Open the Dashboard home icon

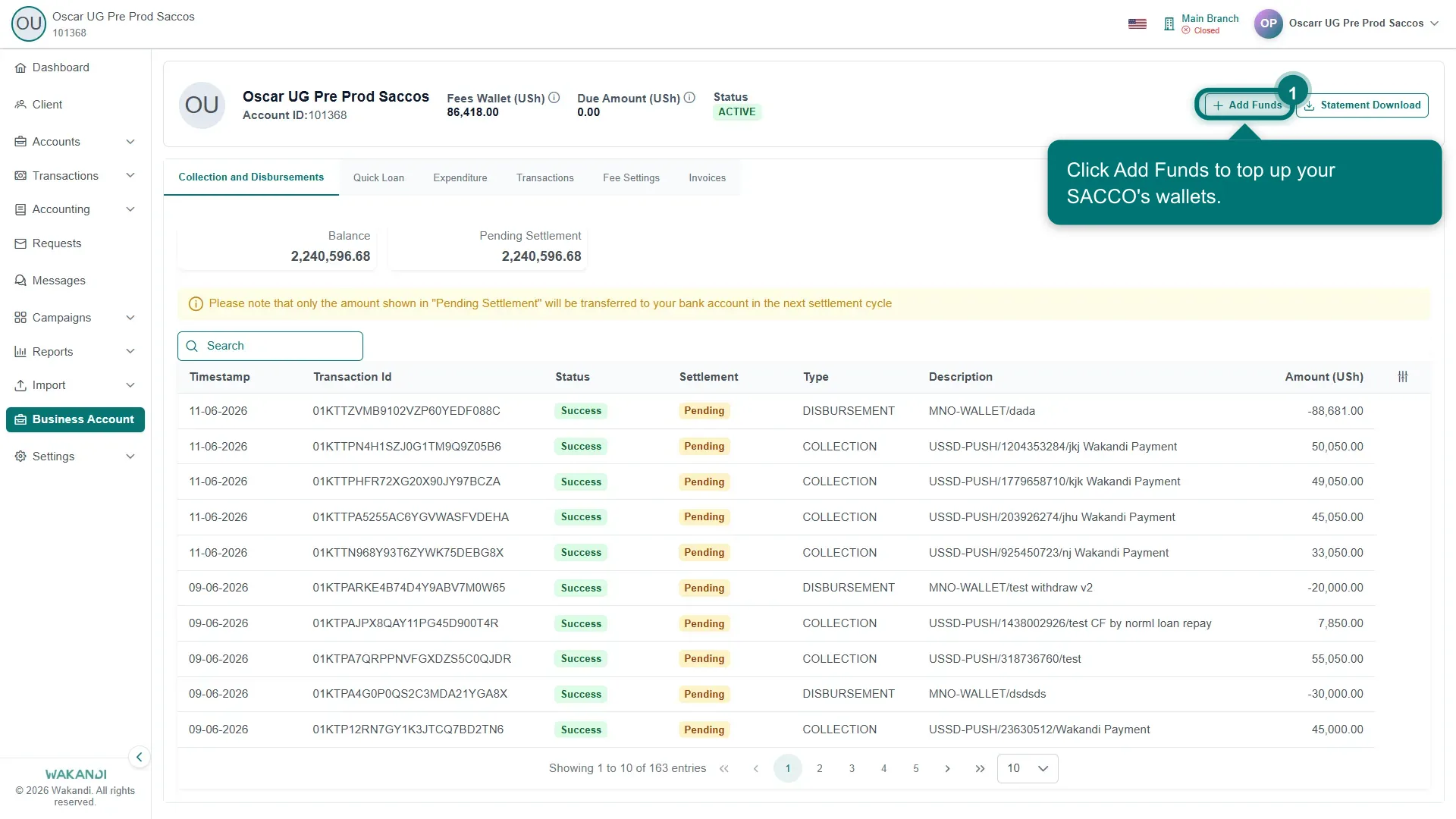tap(20, 68)
